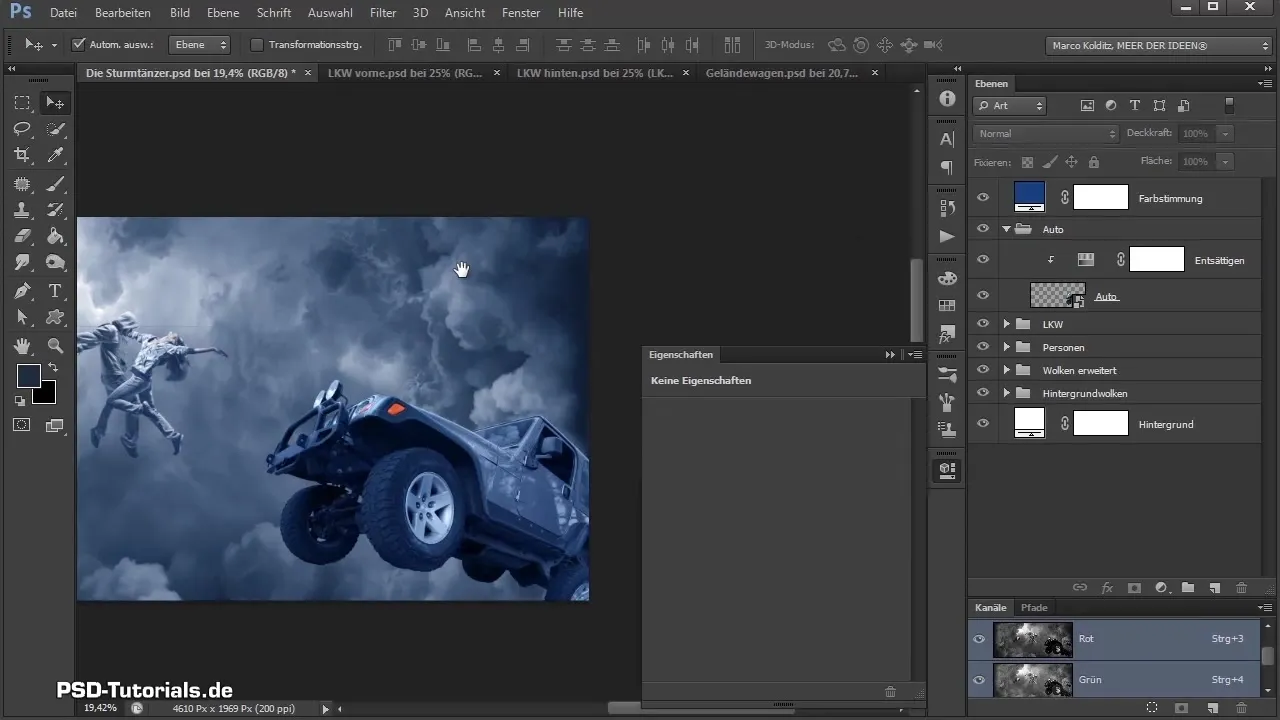Open the layer filter Art dropdown
The height and width of the screenshot is (720, 1280).
[x=1010, y=105]
